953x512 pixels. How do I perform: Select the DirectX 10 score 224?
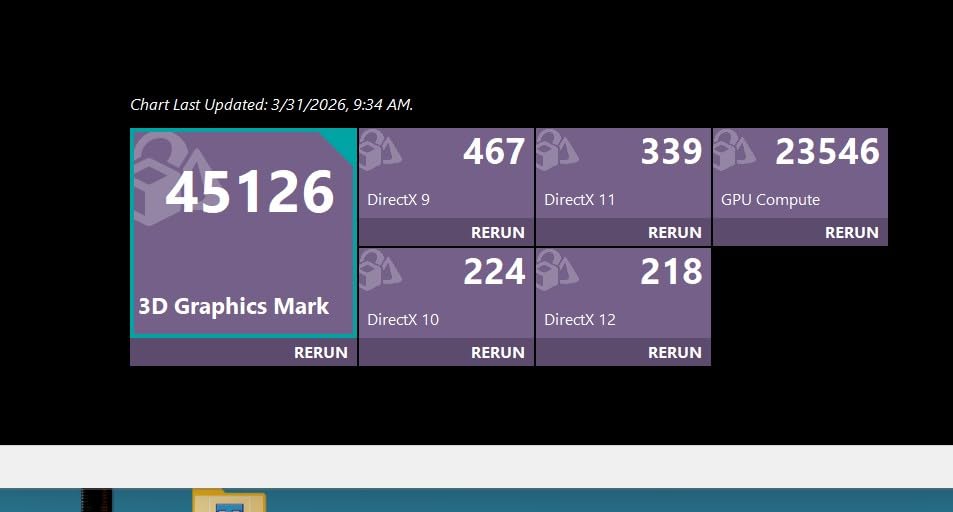click(494, 271)
